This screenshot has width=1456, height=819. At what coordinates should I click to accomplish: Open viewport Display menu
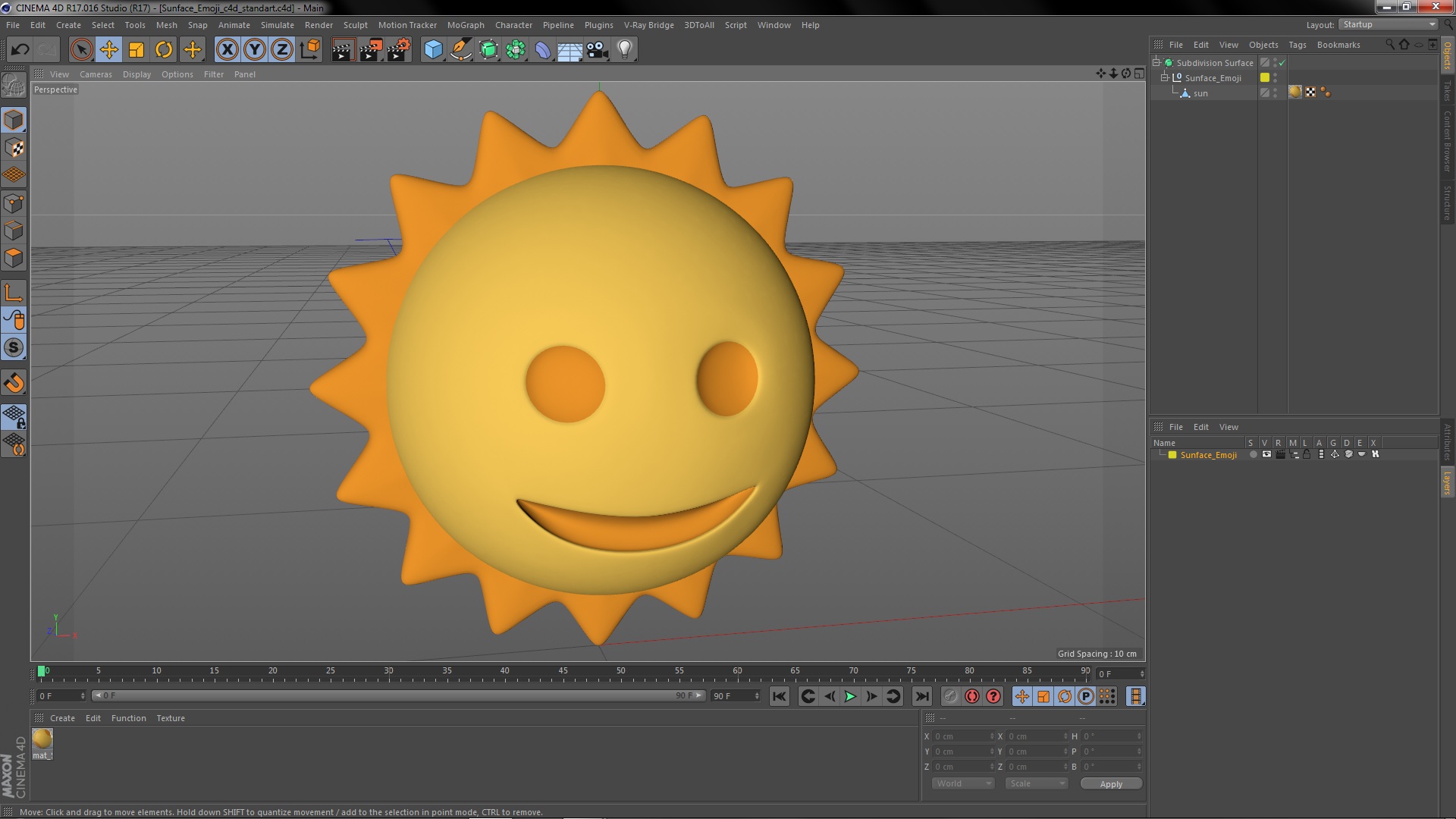(136, 74)
